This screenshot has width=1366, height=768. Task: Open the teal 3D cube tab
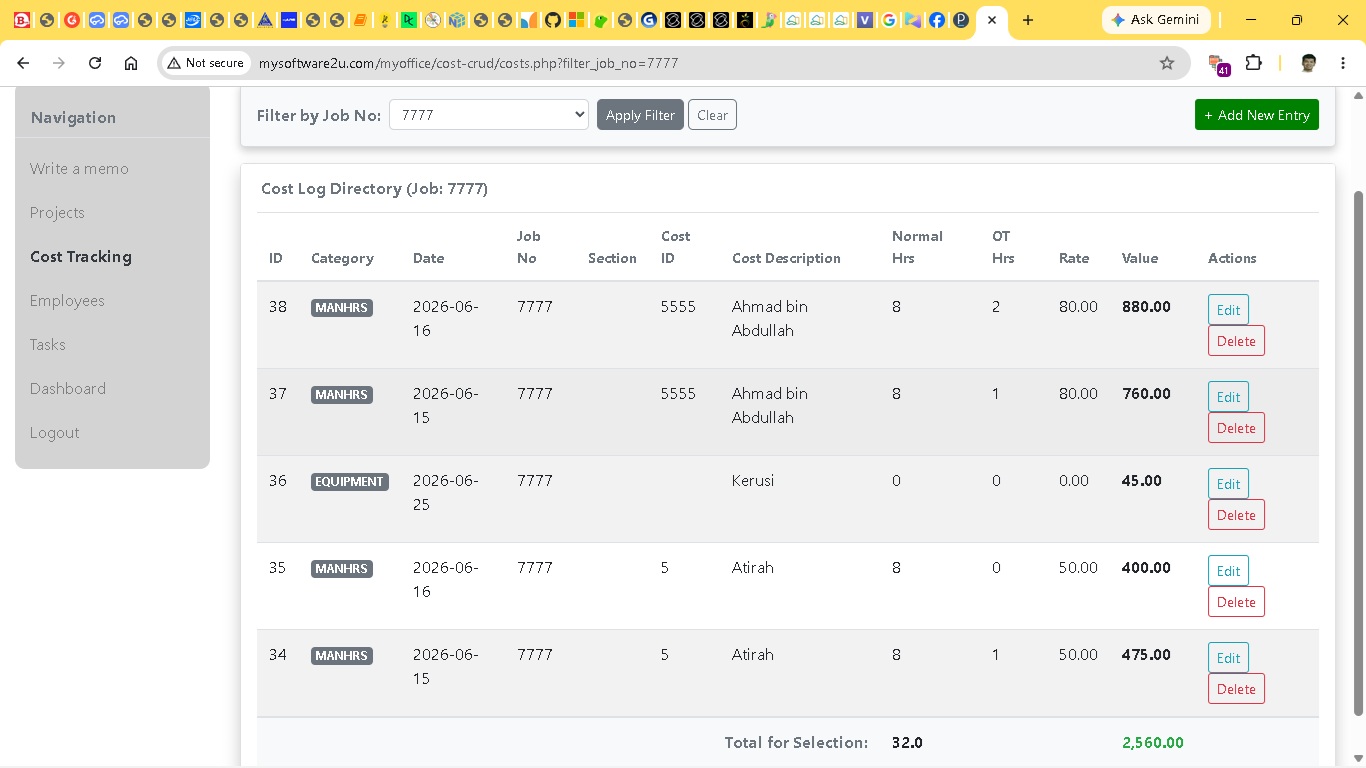click(457, 20)
